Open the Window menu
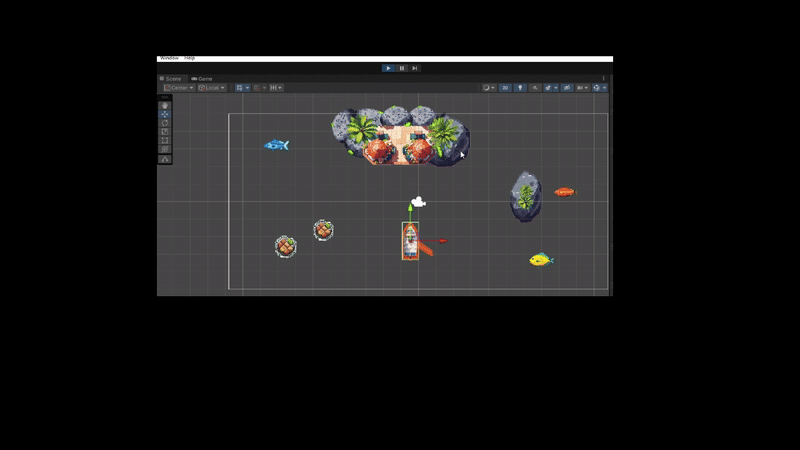Screen dimensions: 800x450 [x=169, y=58]
